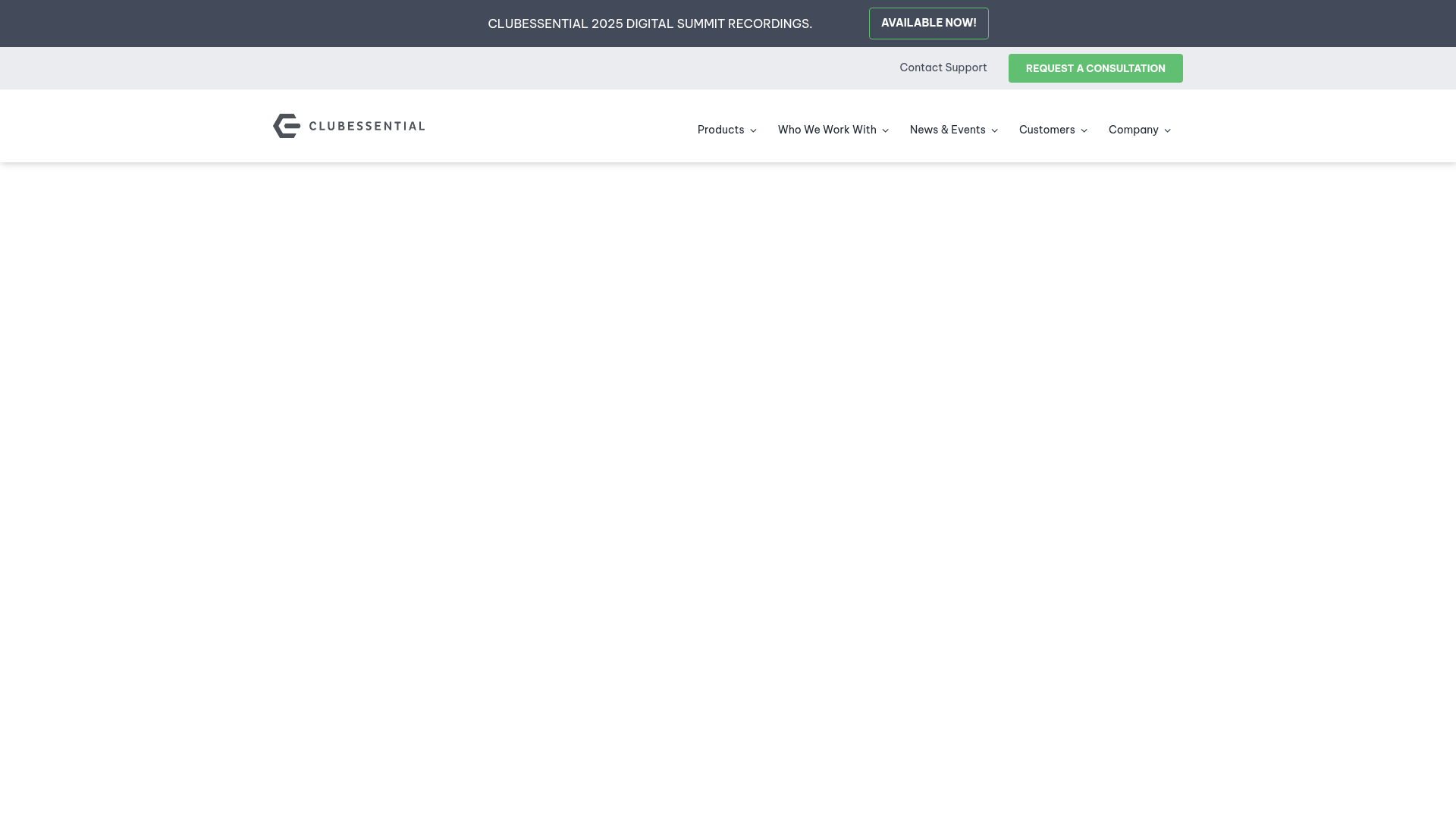Select the Products menu item
1456x819 pixels.
(x=720, y=130)
